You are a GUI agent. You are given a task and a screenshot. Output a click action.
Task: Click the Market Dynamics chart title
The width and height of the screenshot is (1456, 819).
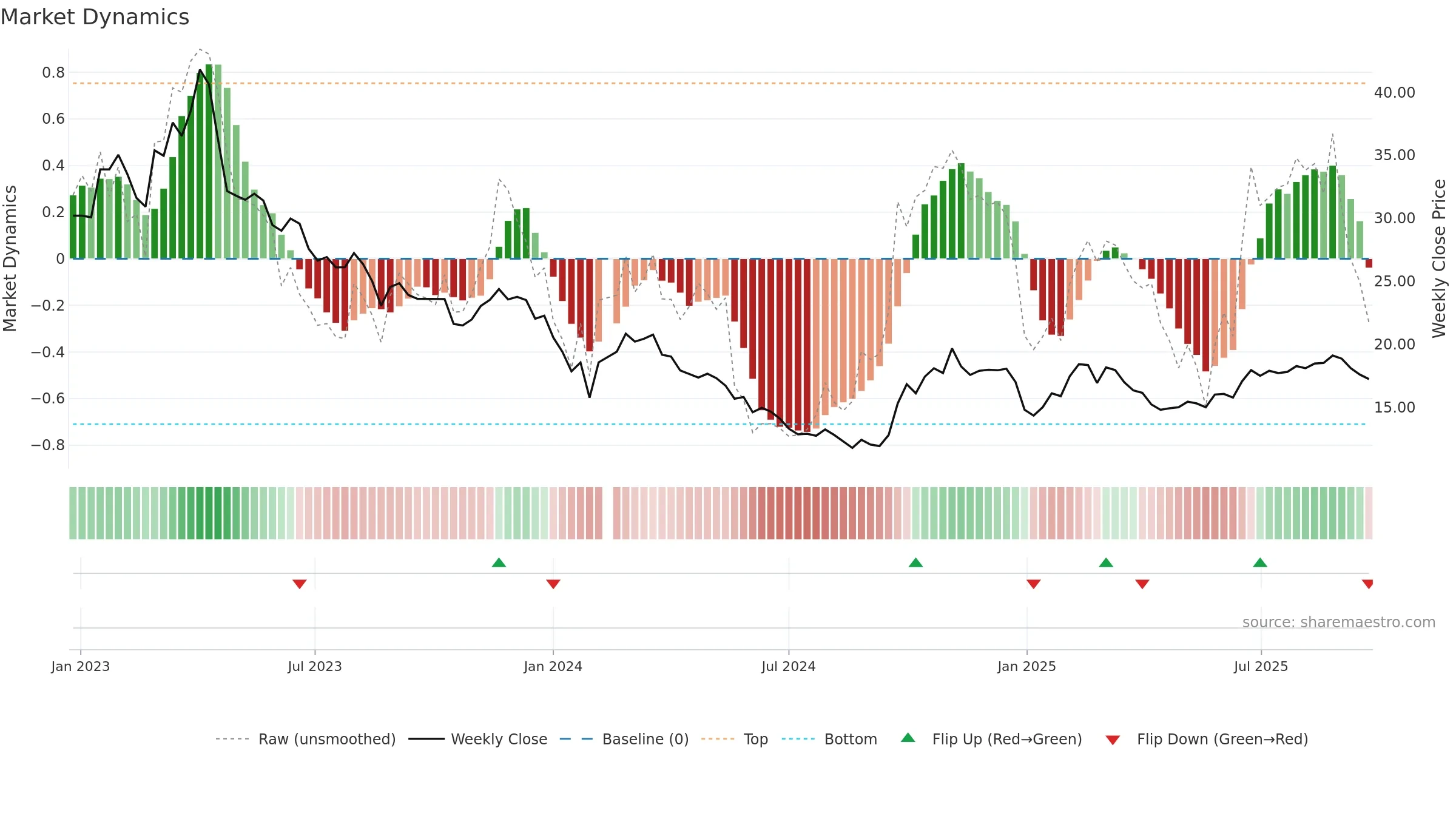tap(95, 17)
